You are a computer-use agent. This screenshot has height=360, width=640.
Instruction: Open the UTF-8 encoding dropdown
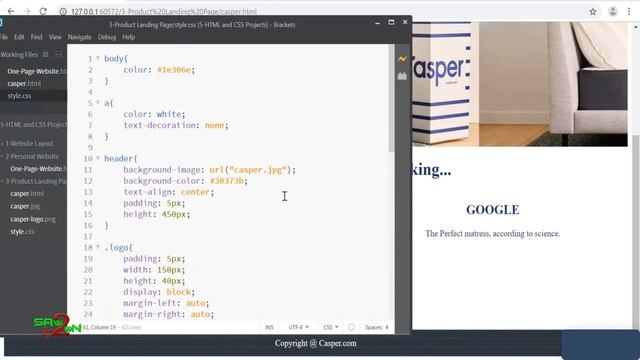[298, 327]
